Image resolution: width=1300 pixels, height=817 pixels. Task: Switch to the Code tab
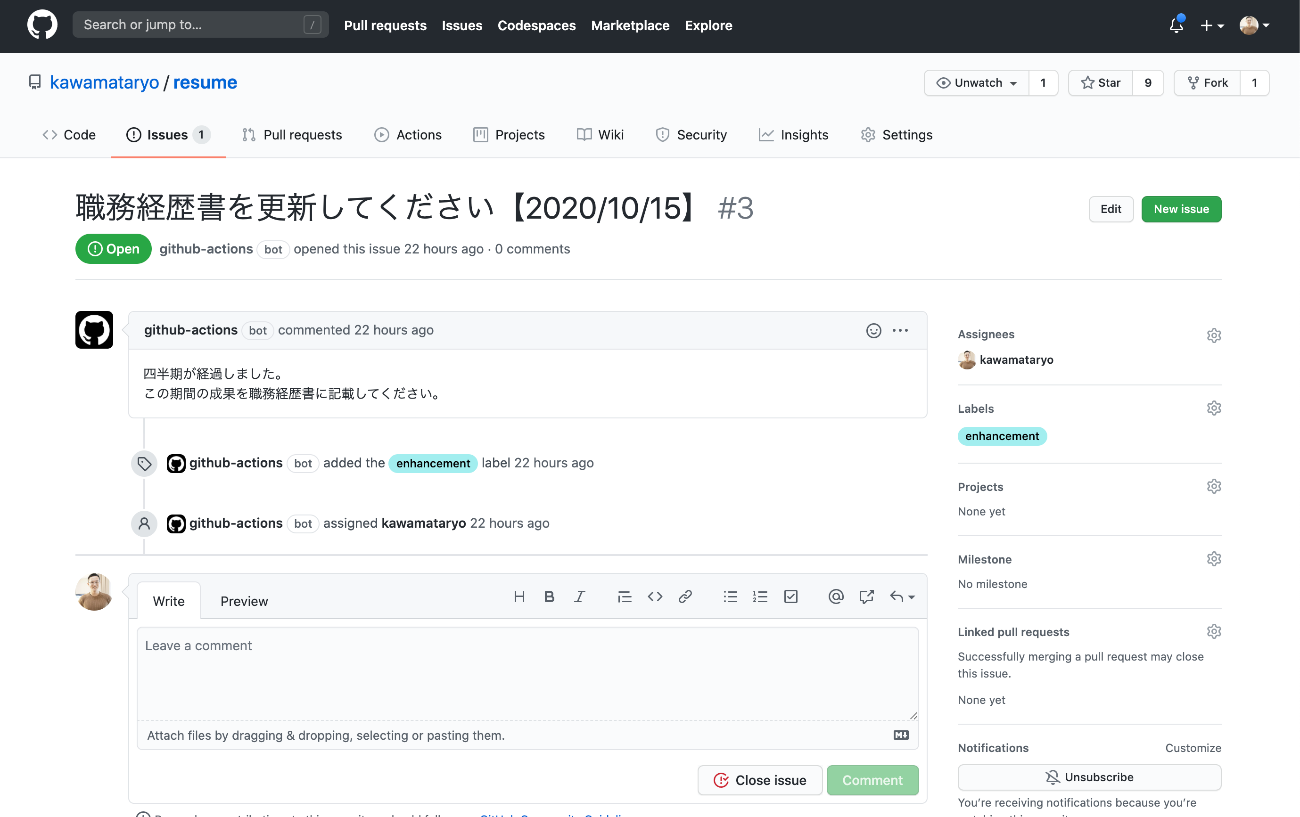[69, 135]
